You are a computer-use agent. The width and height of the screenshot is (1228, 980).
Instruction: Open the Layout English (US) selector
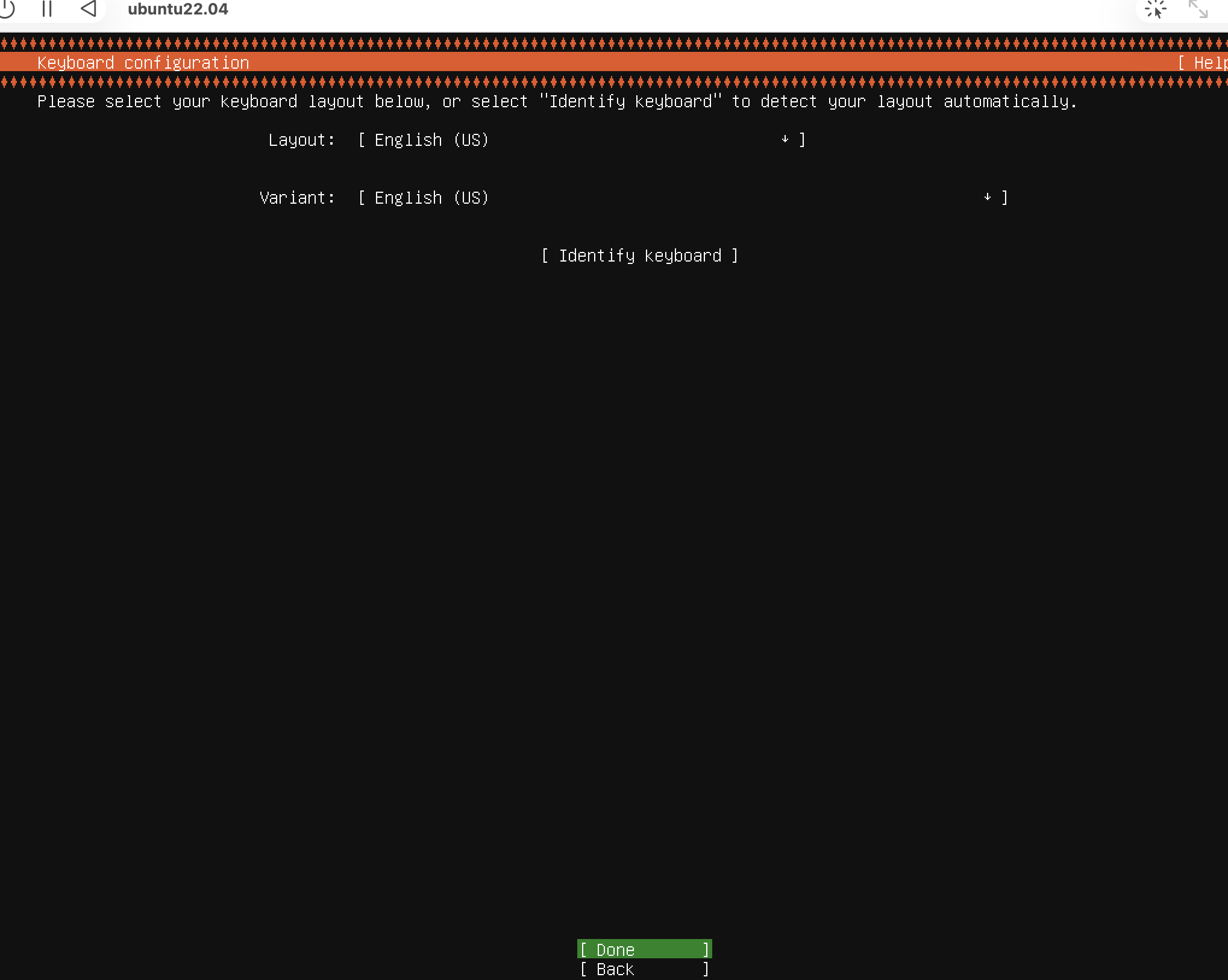pos(431,140)
